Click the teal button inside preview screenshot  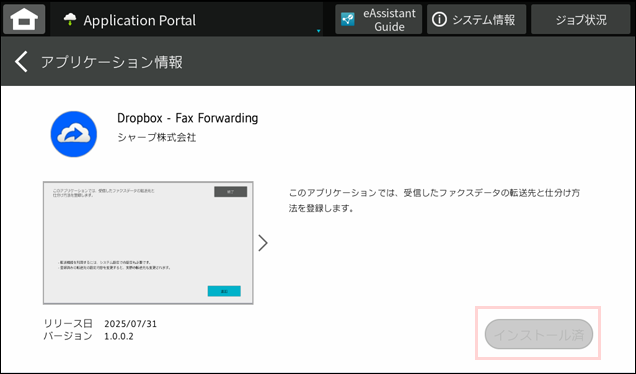[x=224, y=291]
